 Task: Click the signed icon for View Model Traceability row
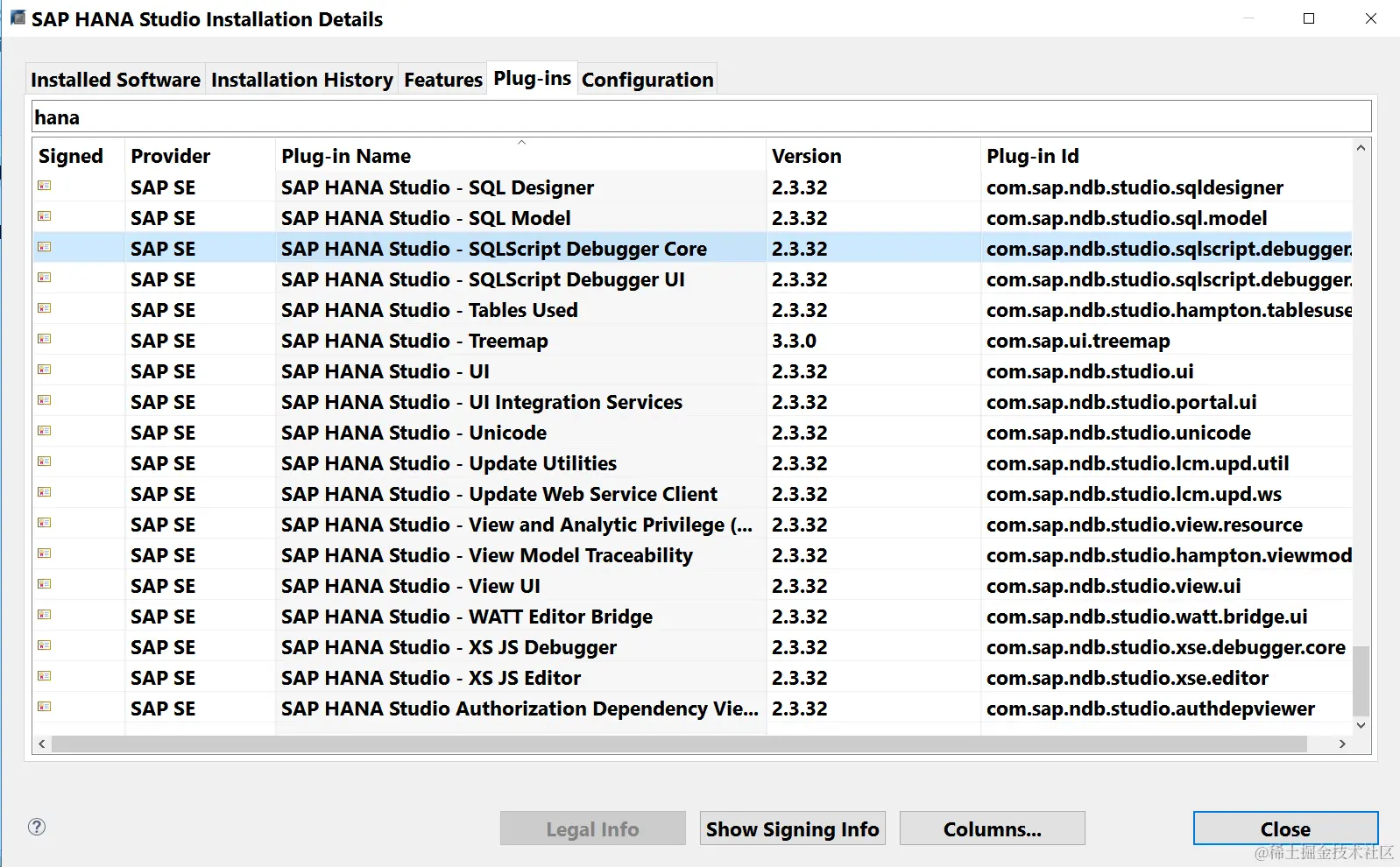(x=45, y=553)
